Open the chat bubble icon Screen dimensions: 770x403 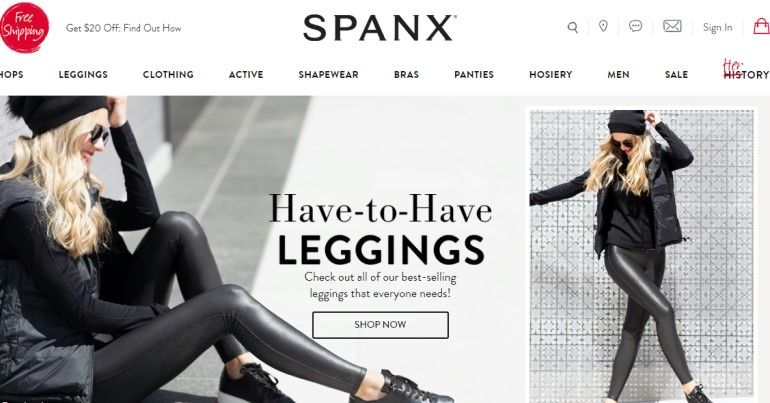[x=635, y=26]
